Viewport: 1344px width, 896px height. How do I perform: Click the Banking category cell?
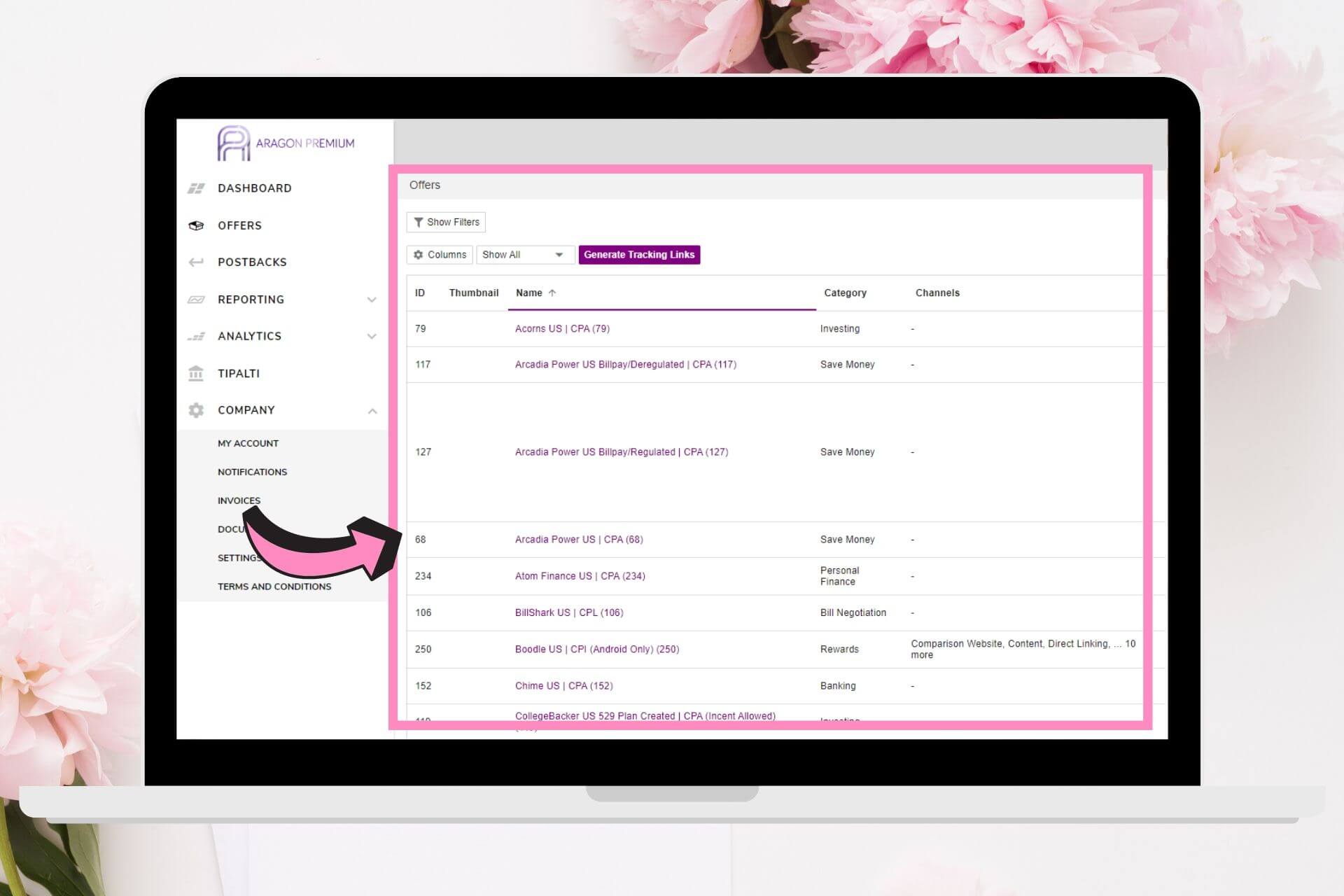tap(838, 686)
